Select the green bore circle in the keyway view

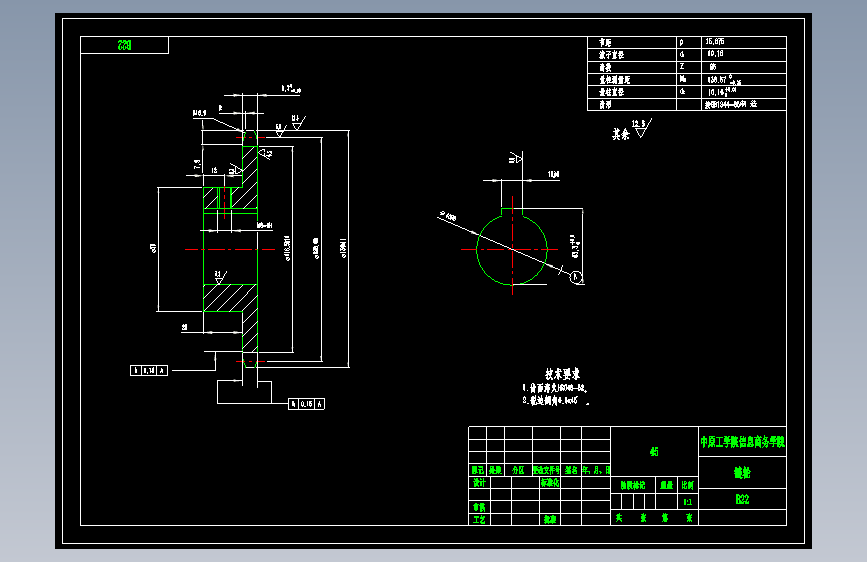click(x=512, y=249)
